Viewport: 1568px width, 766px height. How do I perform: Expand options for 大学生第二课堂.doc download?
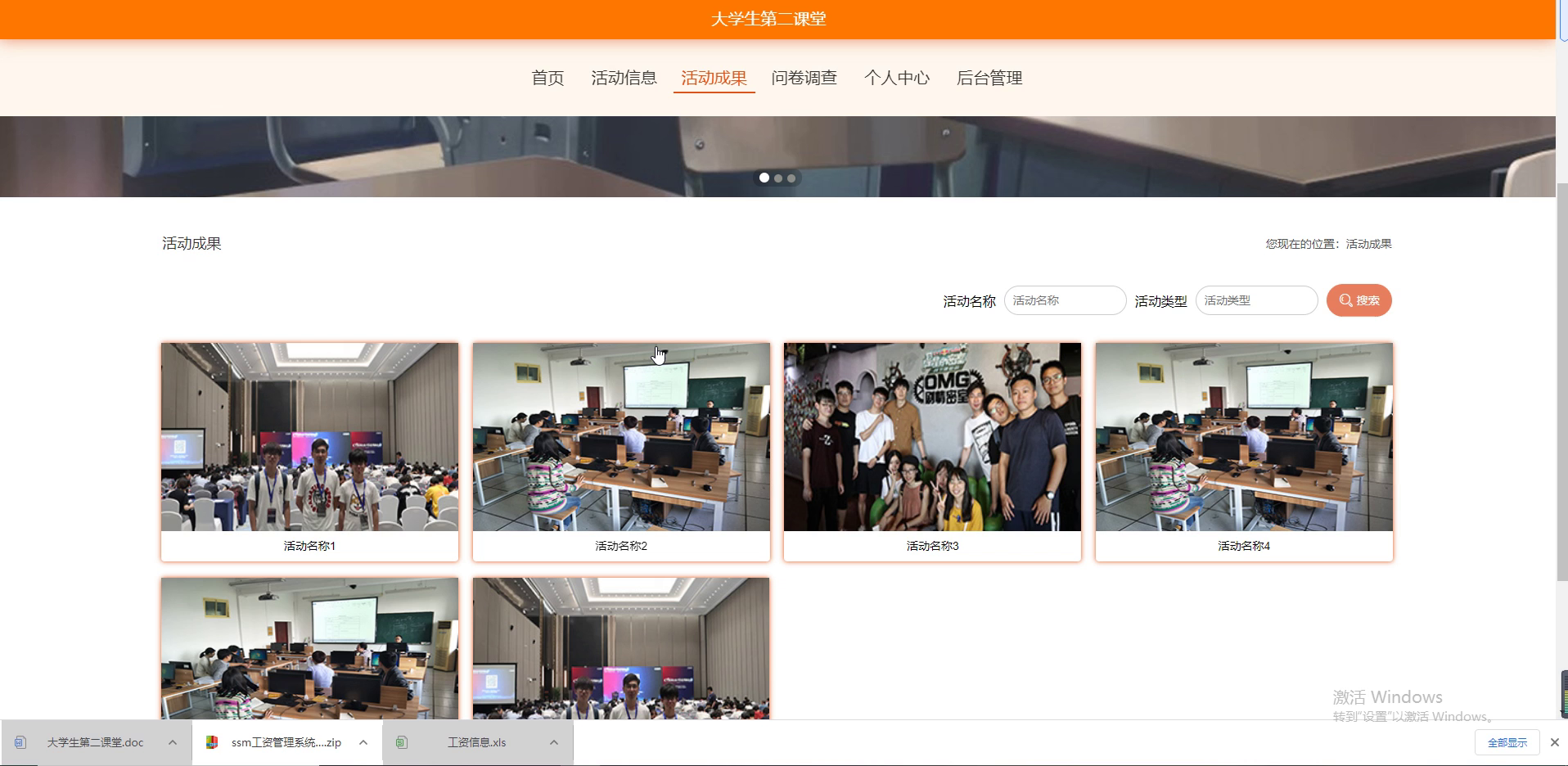[172, 742]
